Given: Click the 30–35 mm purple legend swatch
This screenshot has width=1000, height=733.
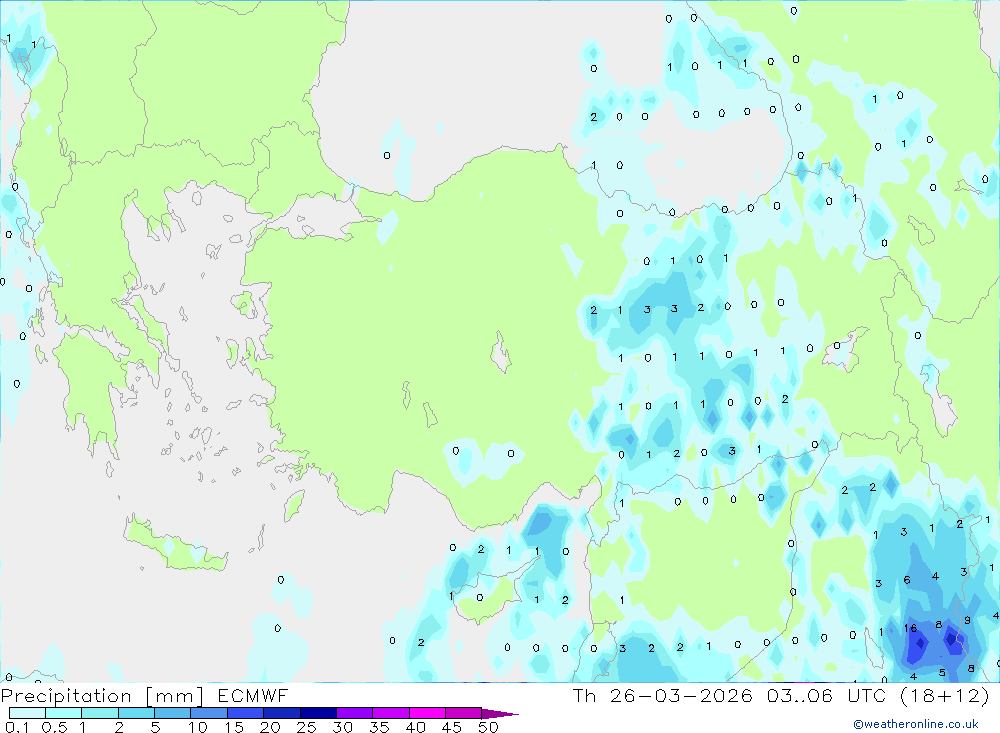Looking at the screenshot, I should tap(354, 713).
